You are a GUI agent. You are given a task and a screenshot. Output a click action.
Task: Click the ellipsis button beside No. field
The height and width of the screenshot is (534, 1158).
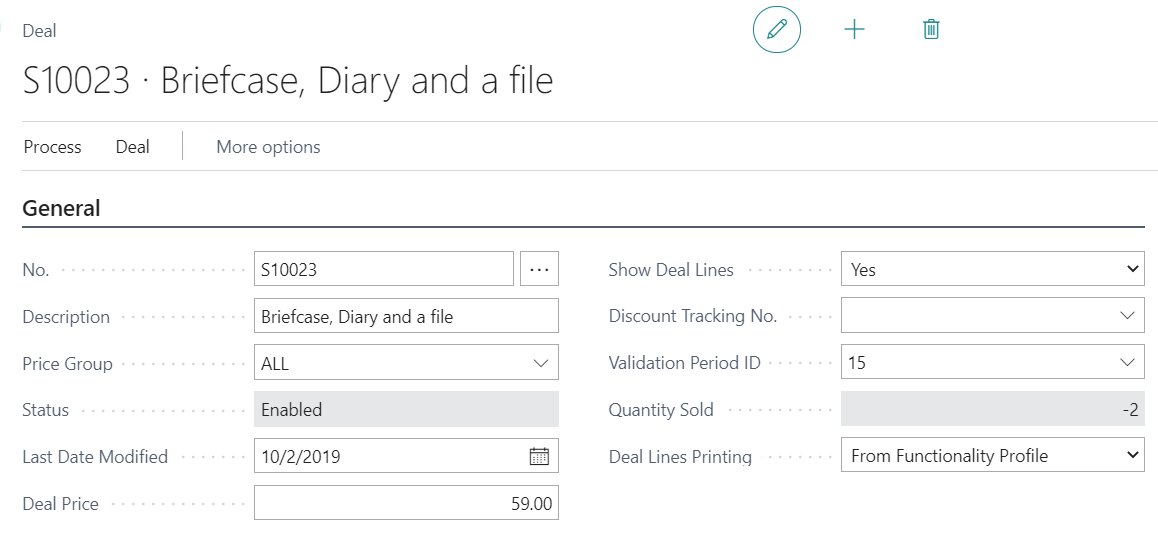click(x=539, y=269)
